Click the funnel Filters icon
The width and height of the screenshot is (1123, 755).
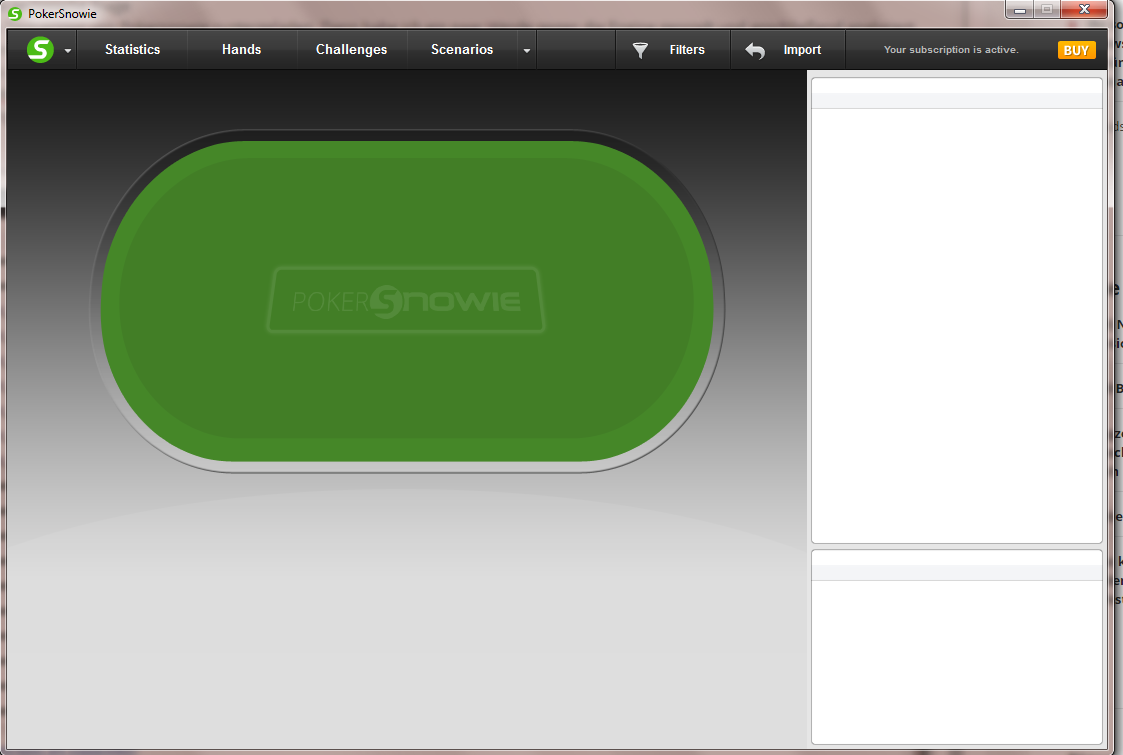(640, 50)
